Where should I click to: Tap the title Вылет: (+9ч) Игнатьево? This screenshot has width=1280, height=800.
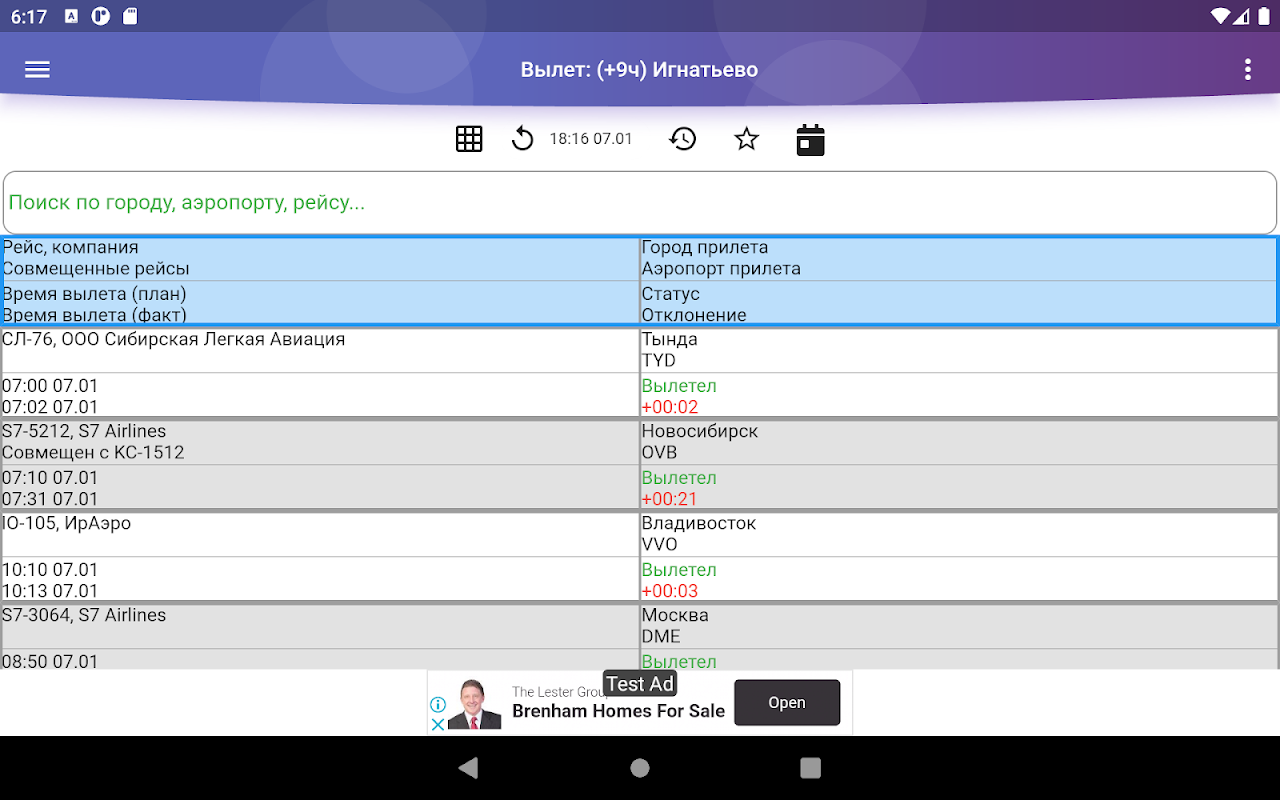pyautogui.click(x=639, y=70)
